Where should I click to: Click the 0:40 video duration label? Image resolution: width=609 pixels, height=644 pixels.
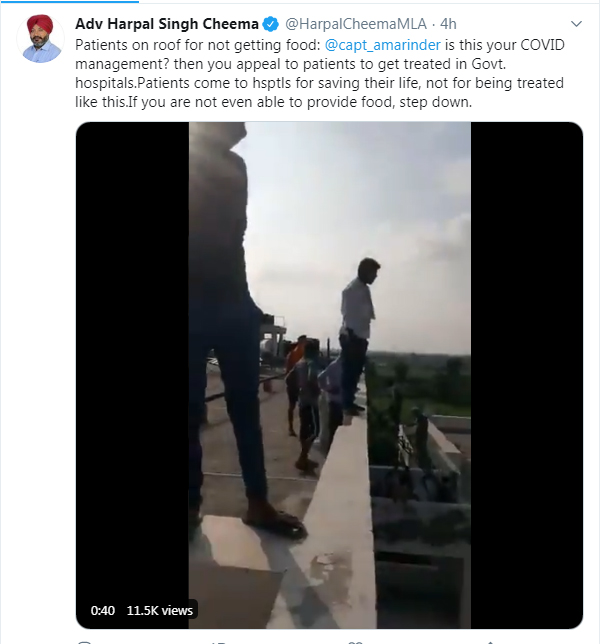coord(103,610)
